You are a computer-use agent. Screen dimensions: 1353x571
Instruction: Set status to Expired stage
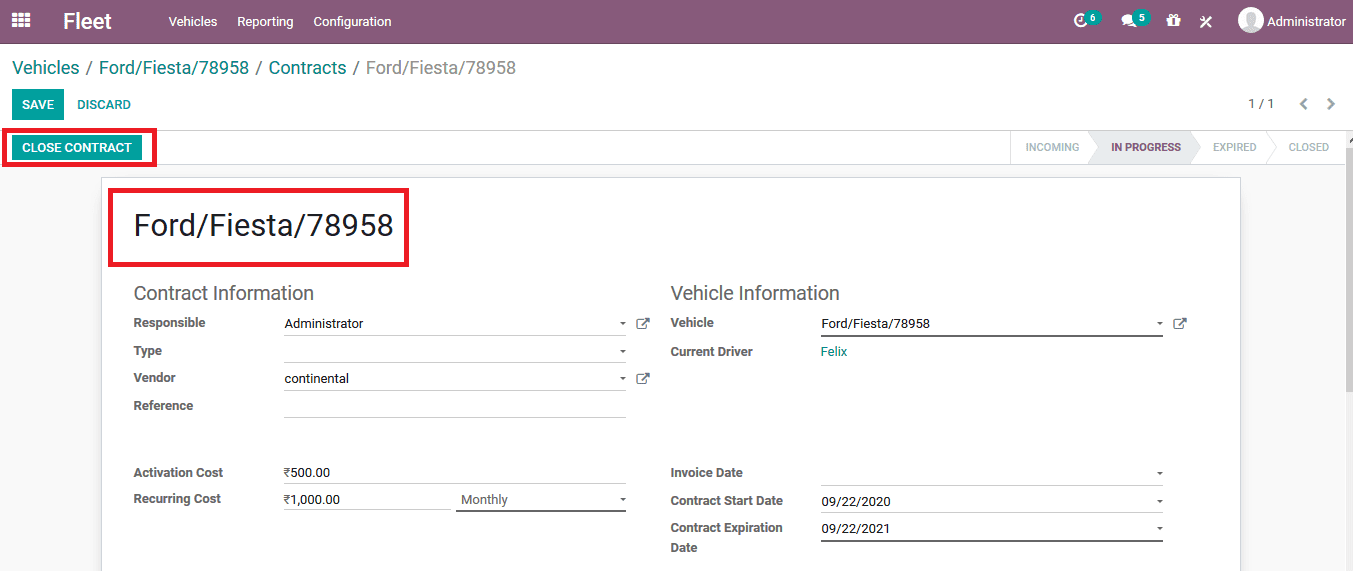[1234, 147]
